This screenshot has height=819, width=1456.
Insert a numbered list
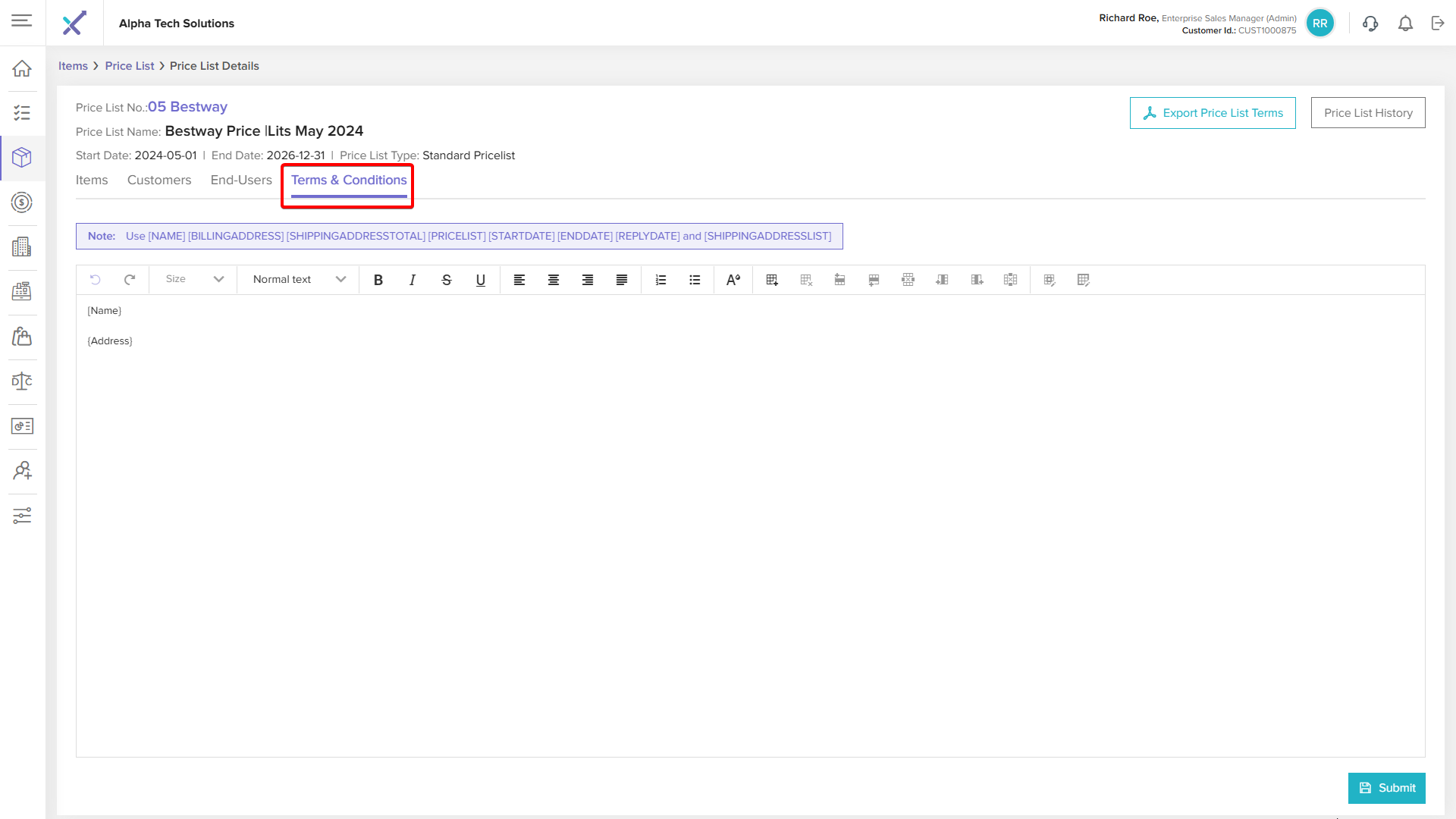point(661,280)
